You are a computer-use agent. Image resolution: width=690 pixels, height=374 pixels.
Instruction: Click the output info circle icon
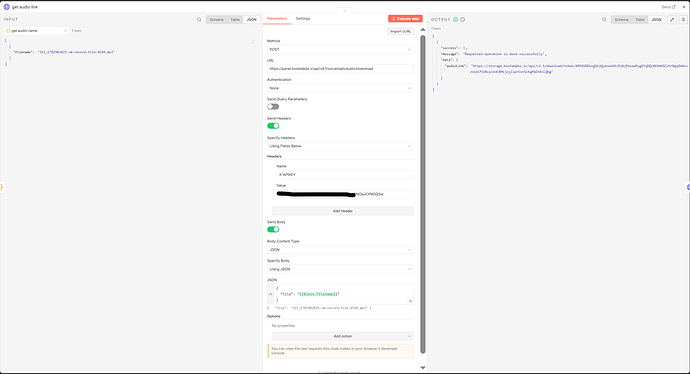[462, 19]
